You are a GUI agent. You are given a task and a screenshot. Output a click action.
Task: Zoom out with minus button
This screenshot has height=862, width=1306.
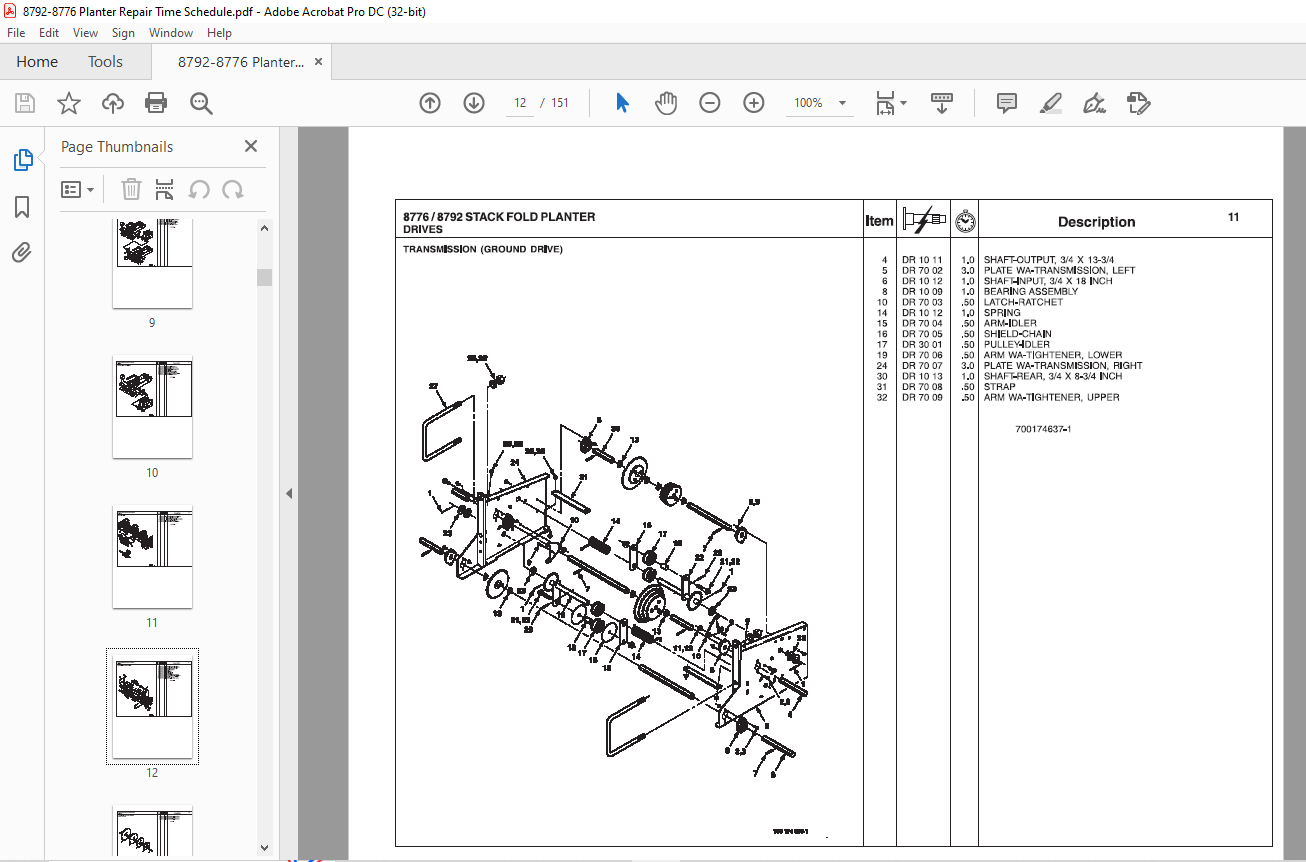pos(710,103)
